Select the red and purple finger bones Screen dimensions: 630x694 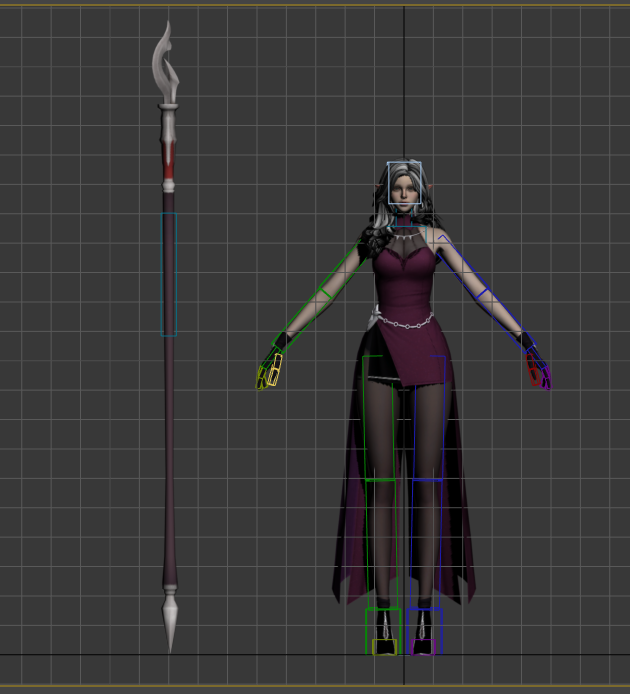[538, 372]
